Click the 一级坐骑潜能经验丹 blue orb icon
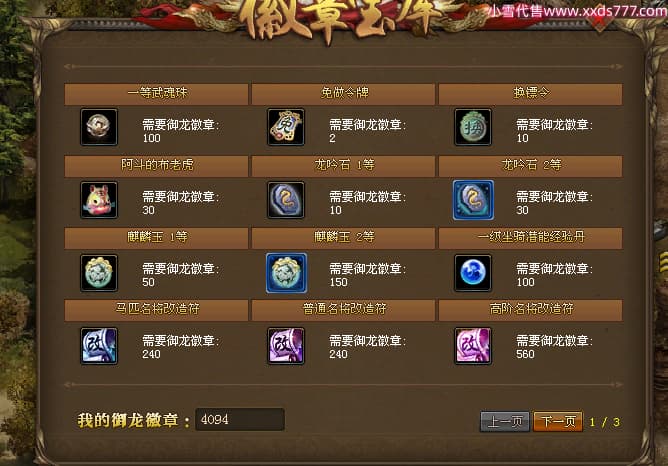Image resolution: width=668 pixels, height=466 pixels. [x=473, y=273]
